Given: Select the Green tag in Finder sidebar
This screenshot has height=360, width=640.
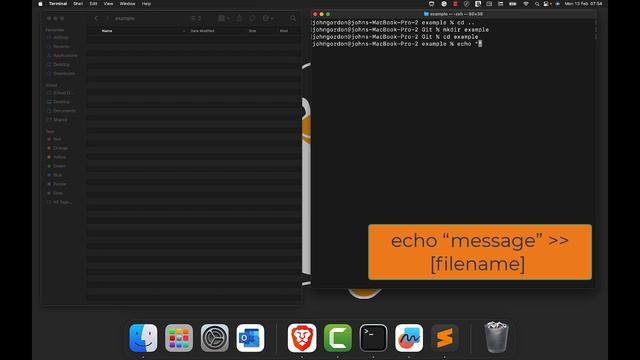Looking at the screenshot, I should point(59,166).
